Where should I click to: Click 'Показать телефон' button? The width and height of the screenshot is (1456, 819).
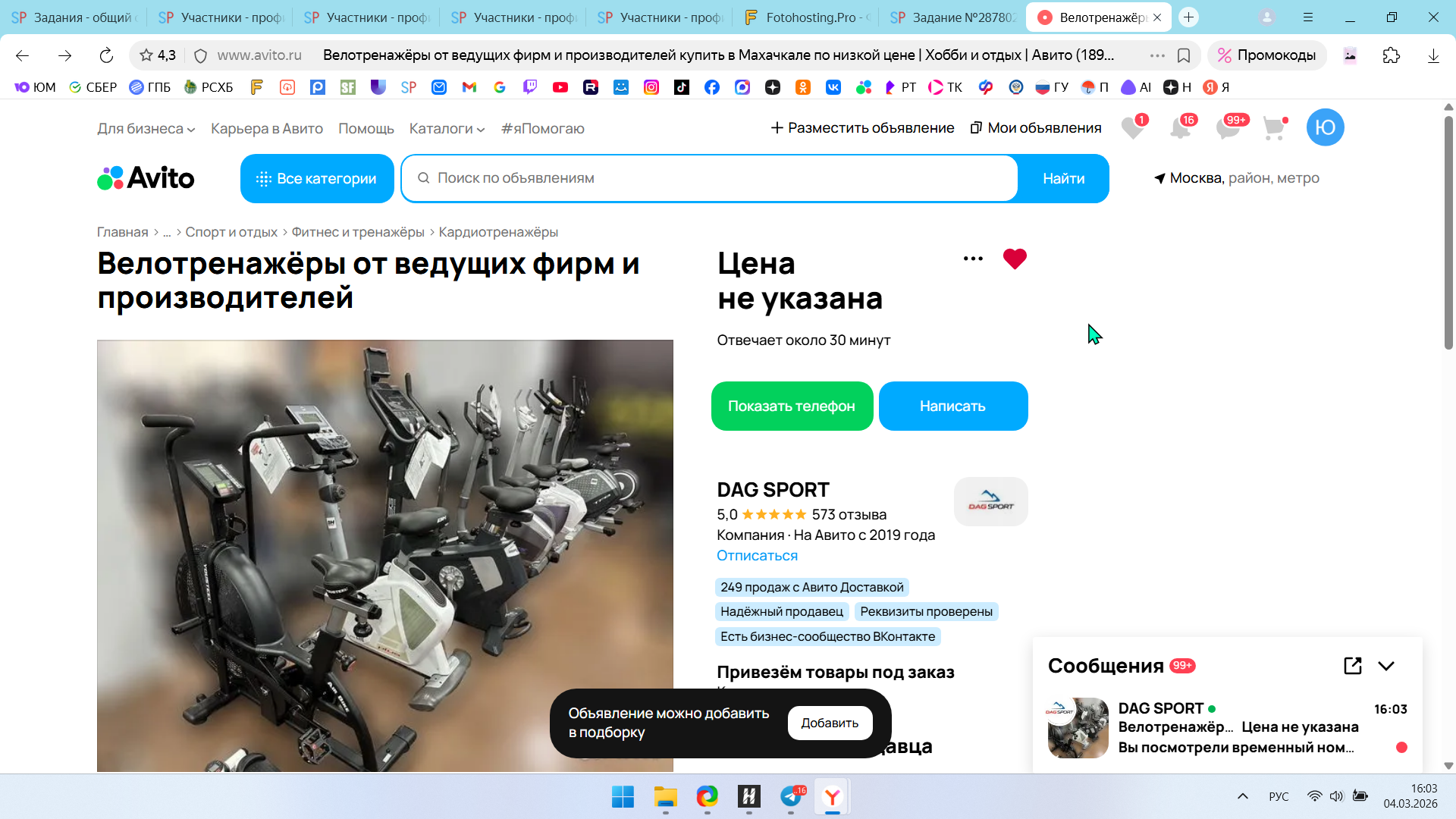(x=792, y=406)
